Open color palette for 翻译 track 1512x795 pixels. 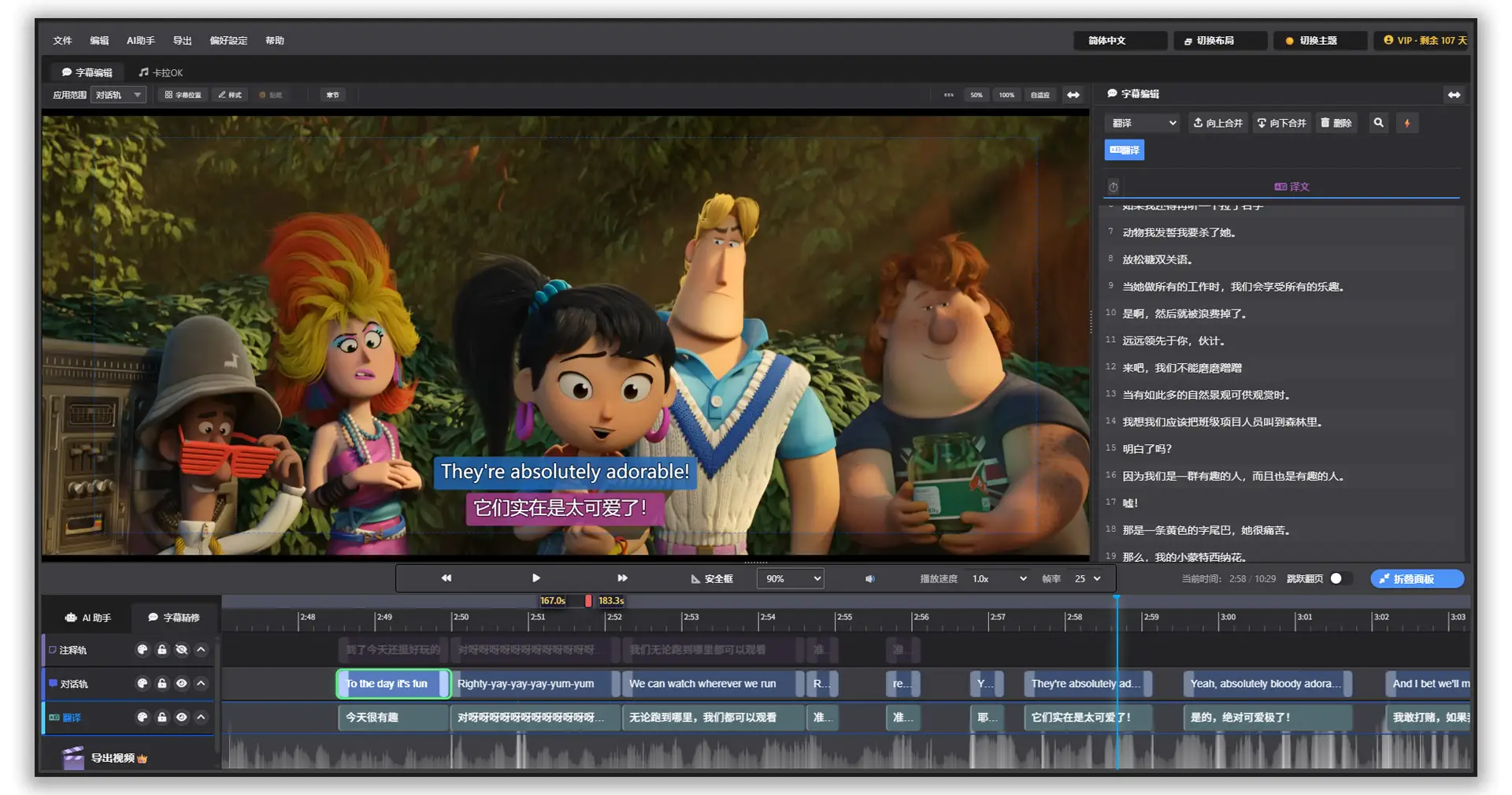coord(143,718)
